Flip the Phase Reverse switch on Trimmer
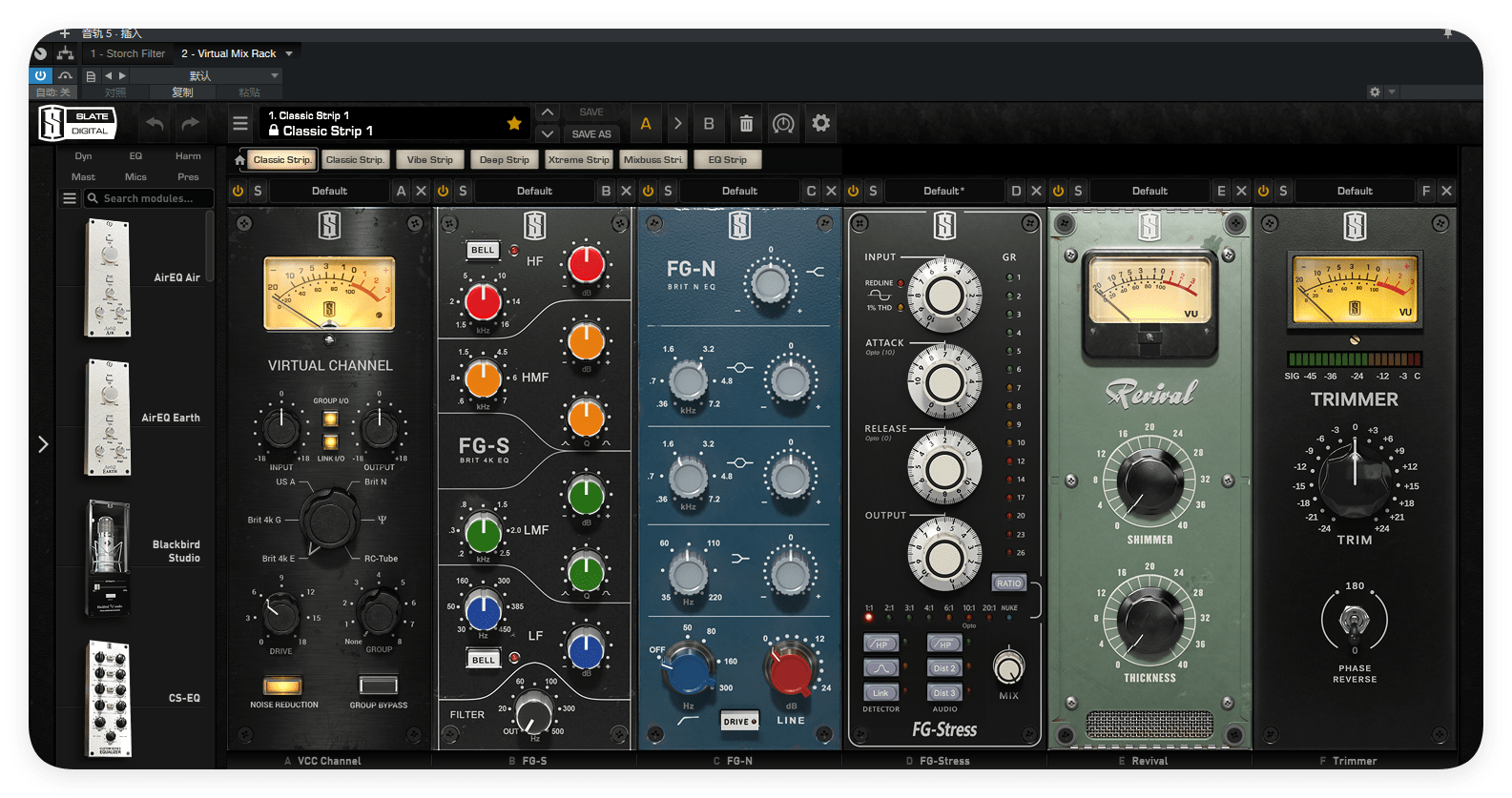This screenshot has width=1512, height=798. click(1354, 621)
